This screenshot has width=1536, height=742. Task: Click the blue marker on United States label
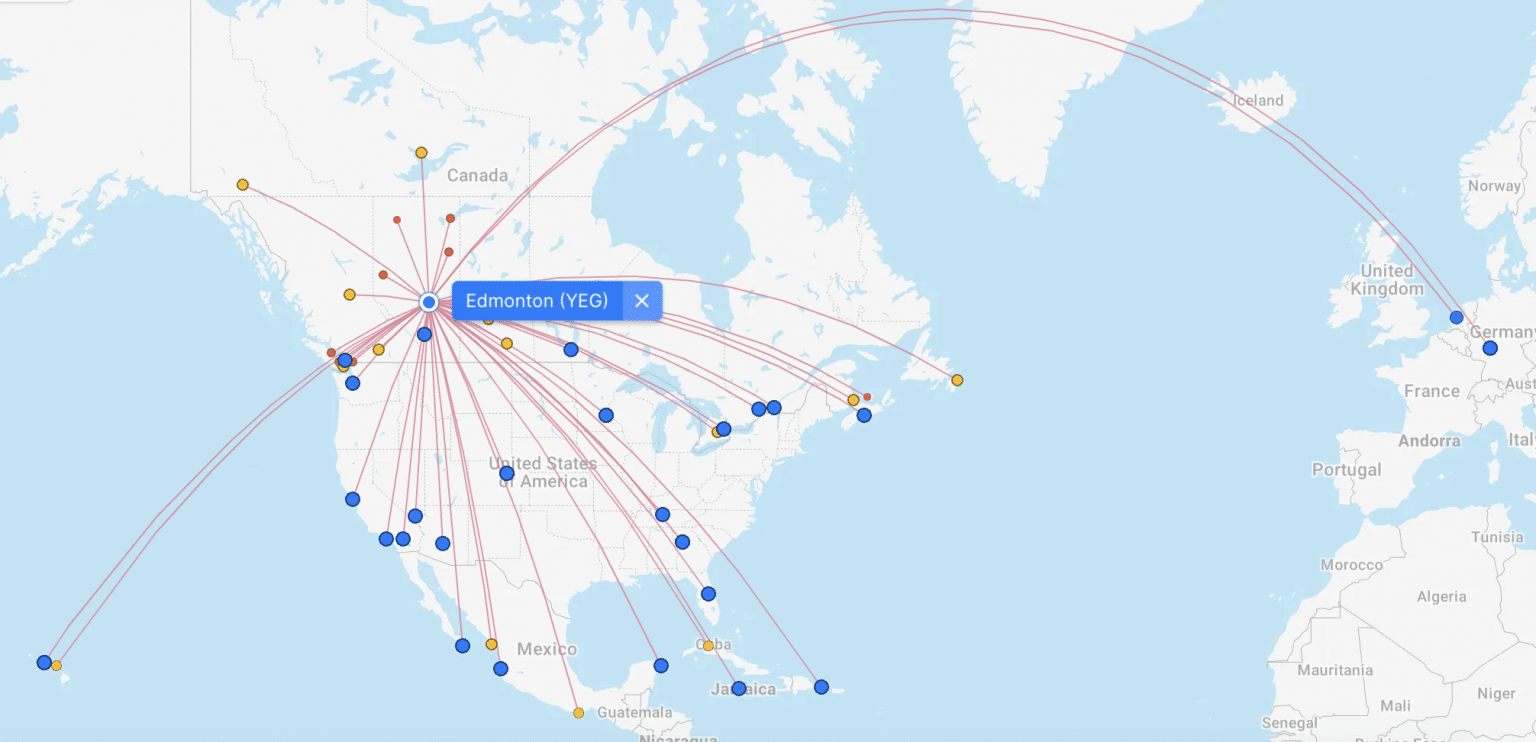[507, 473]
